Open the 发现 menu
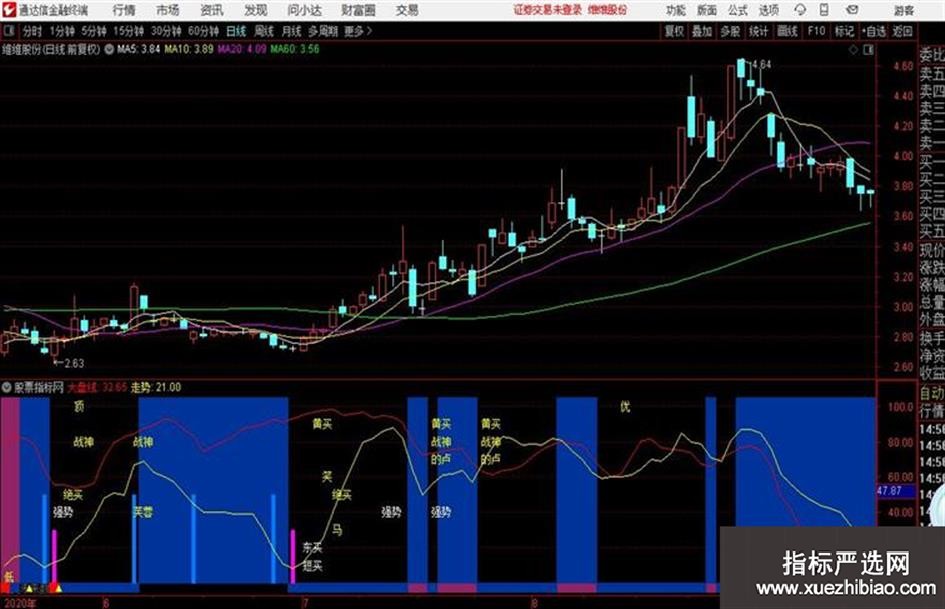Viewport: 945px width, 609px height. coord(256,10)
